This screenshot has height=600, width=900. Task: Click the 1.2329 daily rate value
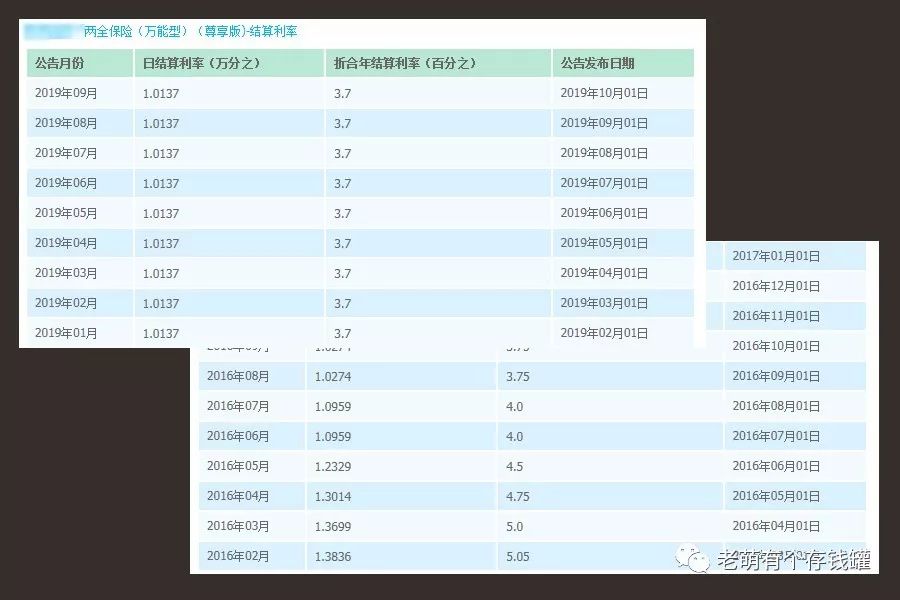[333, 466]
